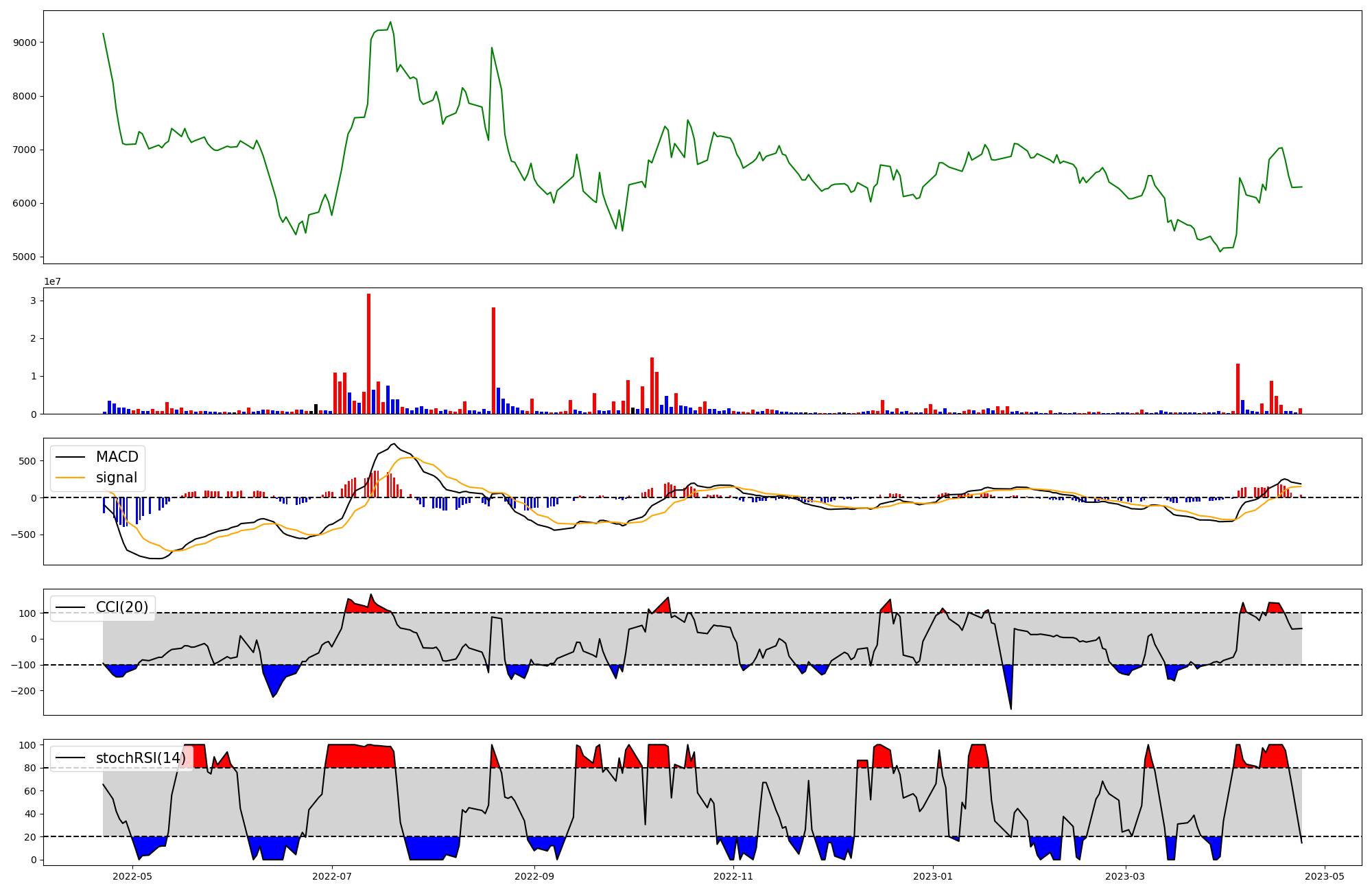This screenshot has width=1372, height=892.
Task: Click the stochRSI(14) legend entry
Action: click(140, 758)
